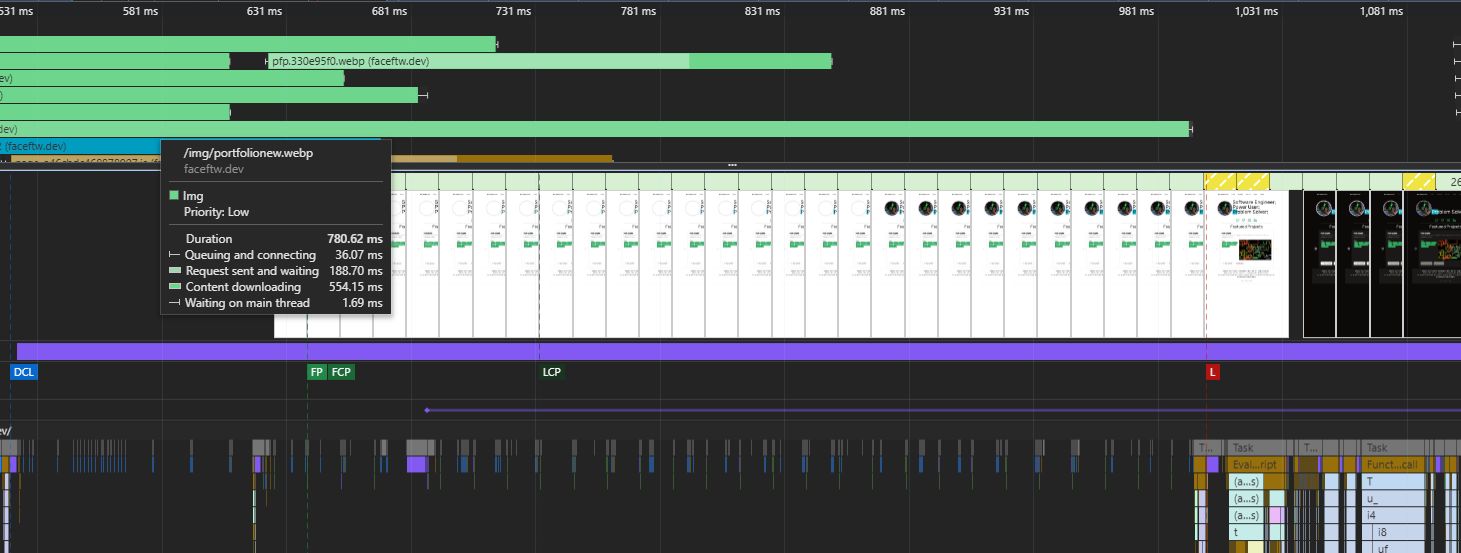The image size is (1461, 553).
Task: Click the first yellow striped dropped frame
Action: 1220,181
